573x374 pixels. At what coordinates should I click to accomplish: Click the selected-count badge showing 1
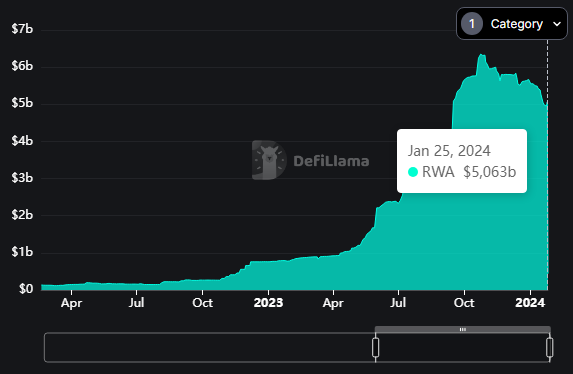[472, 24]
